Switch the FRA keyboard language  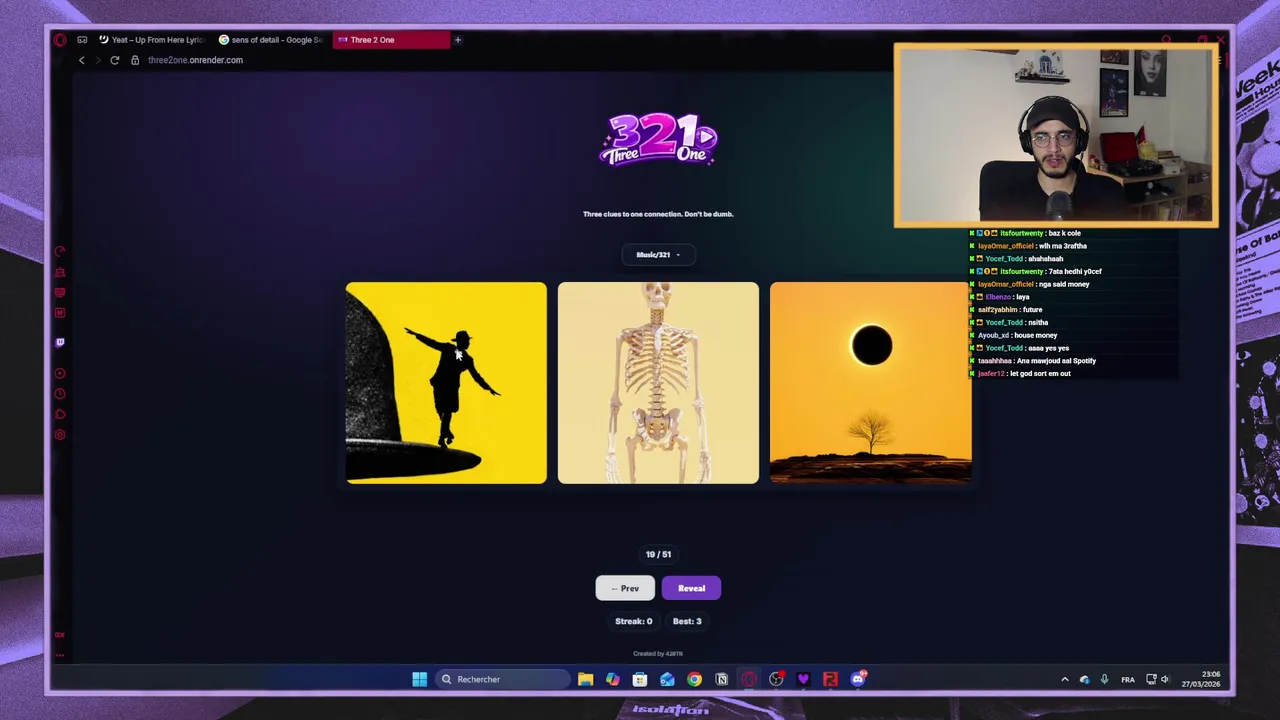[1128, 679]
